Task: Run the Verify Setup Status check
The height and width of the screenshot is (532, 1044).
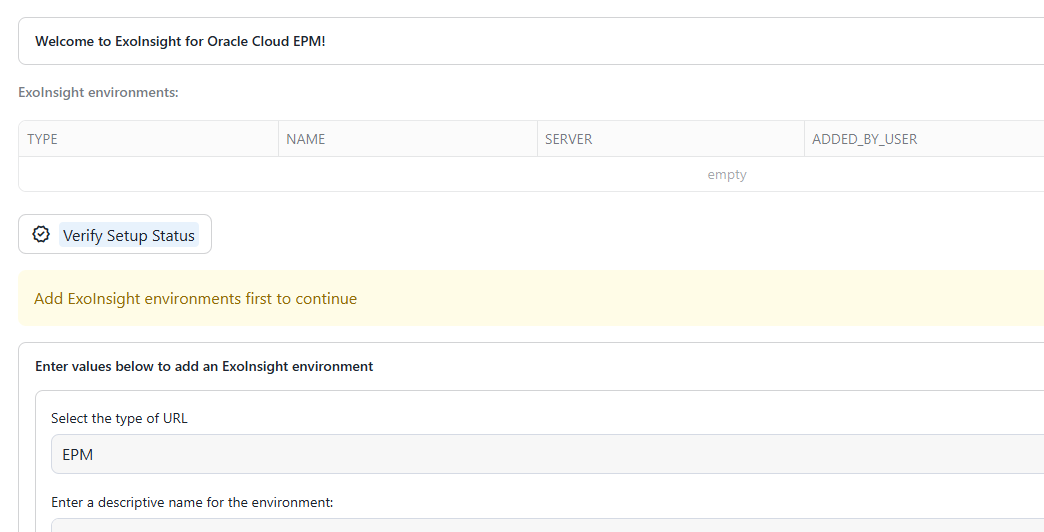Action: (x=115, y=234)
